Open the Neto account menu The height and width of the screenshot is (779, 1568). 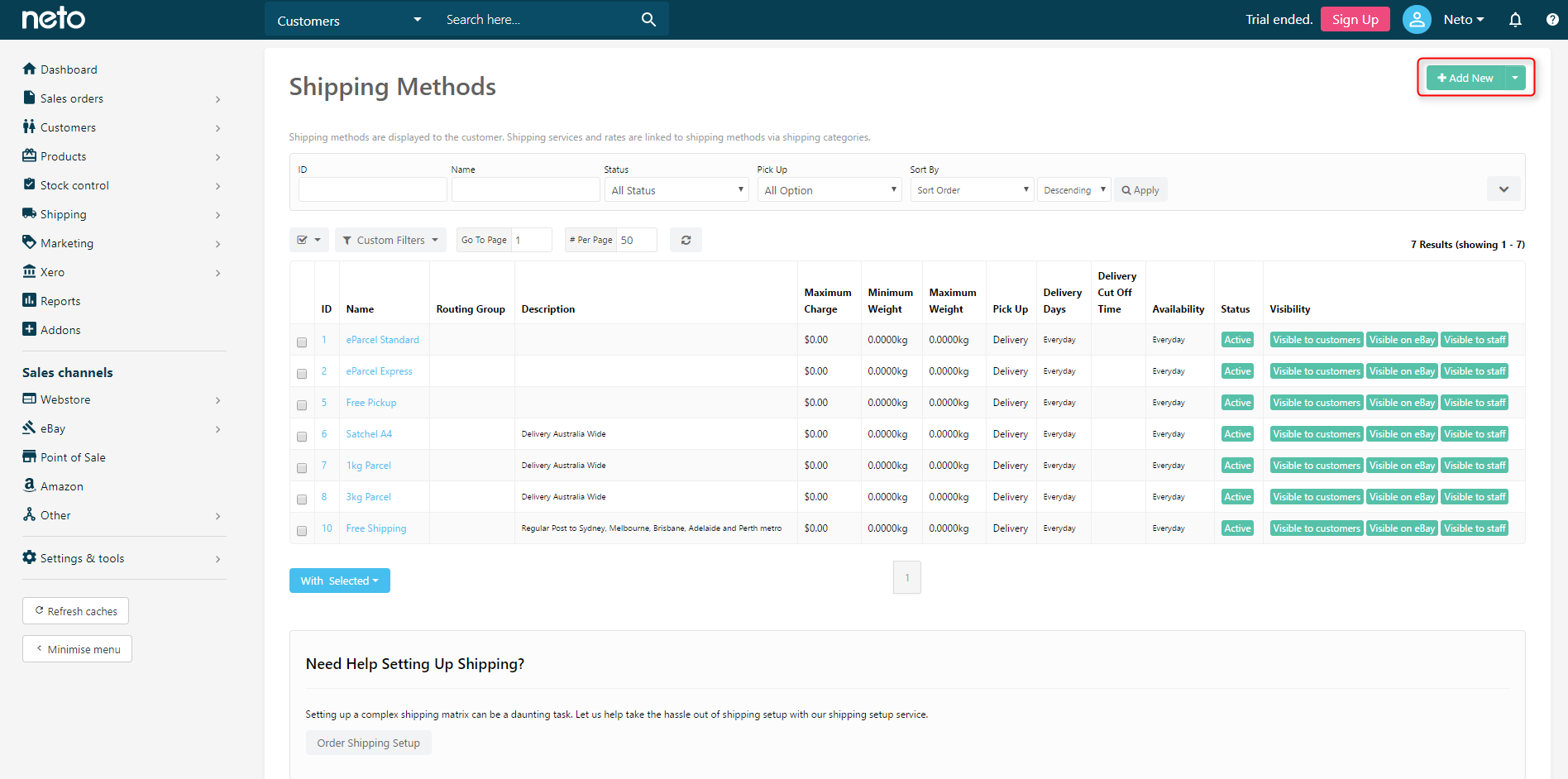click(x=1464, y=19)
